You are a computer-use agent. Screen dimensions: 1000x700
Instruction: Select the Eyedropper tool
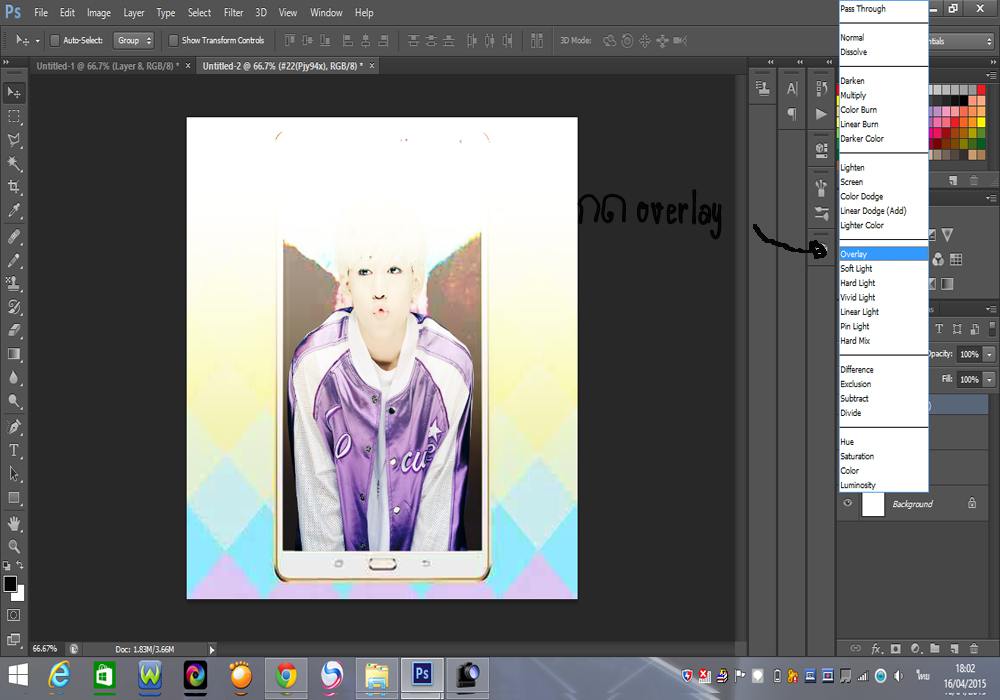coord(14,211)
